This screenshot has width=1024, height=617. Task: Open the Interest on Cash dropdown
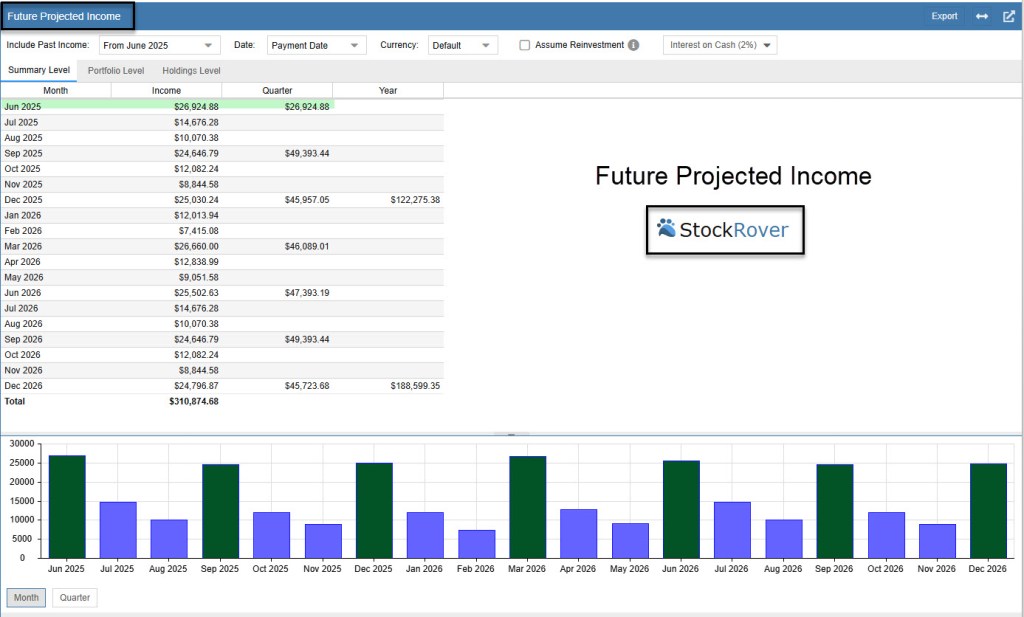pos(720,45)
